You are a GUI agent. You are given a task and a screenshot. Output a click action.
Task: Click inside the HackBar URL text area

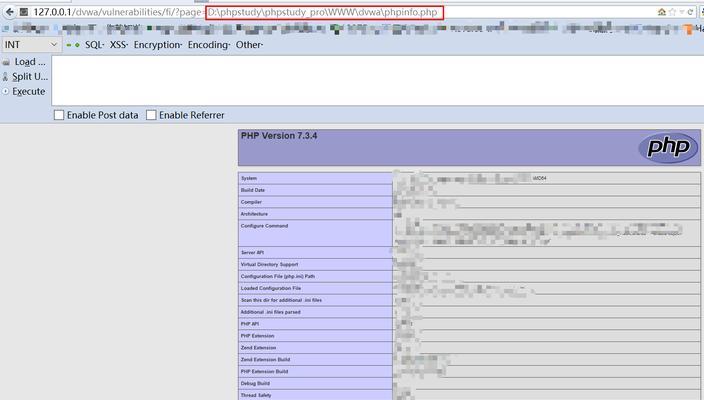[377, 81]
